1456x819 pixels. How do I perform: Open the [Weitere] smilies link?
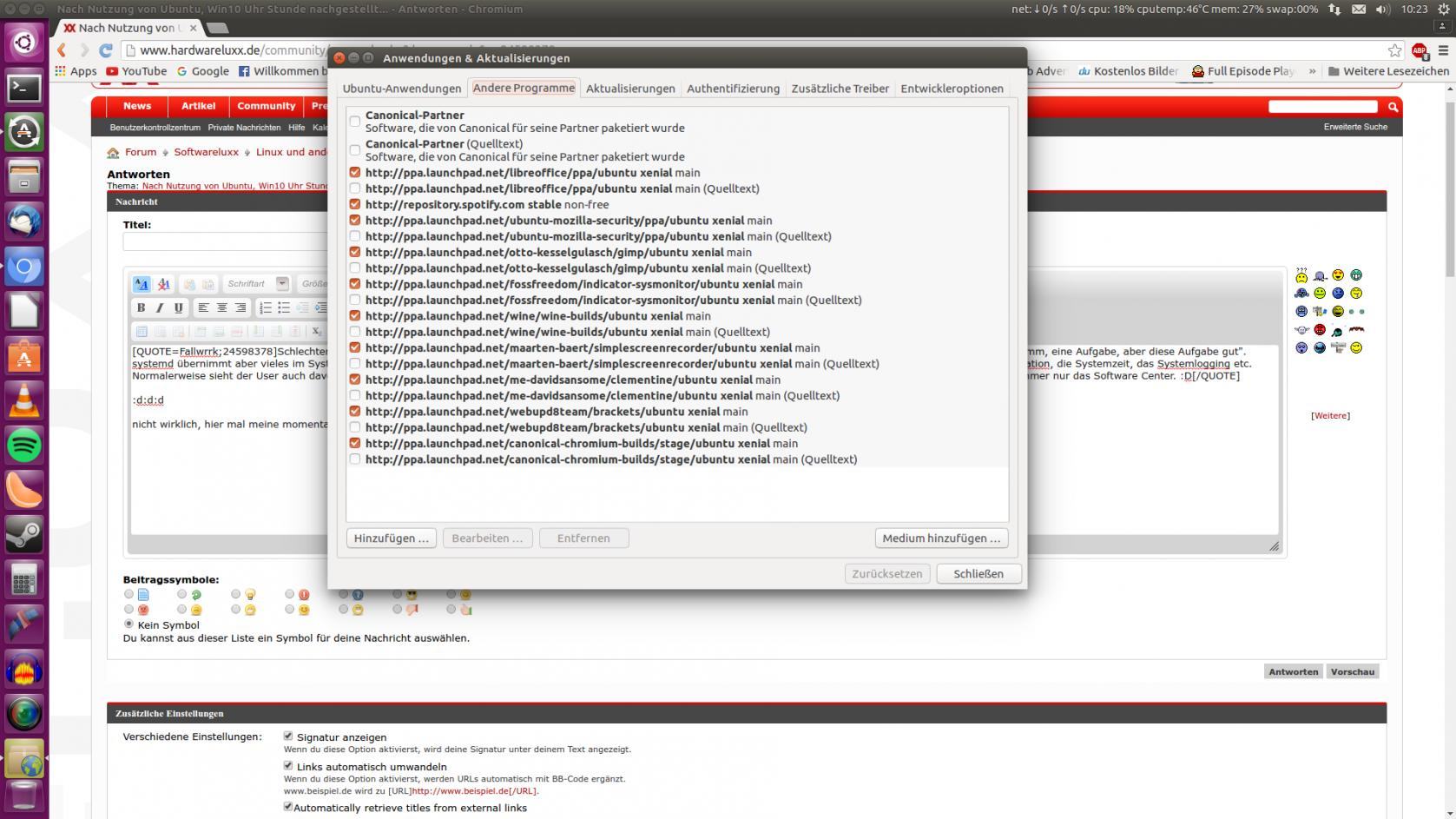coord(1330,416)
